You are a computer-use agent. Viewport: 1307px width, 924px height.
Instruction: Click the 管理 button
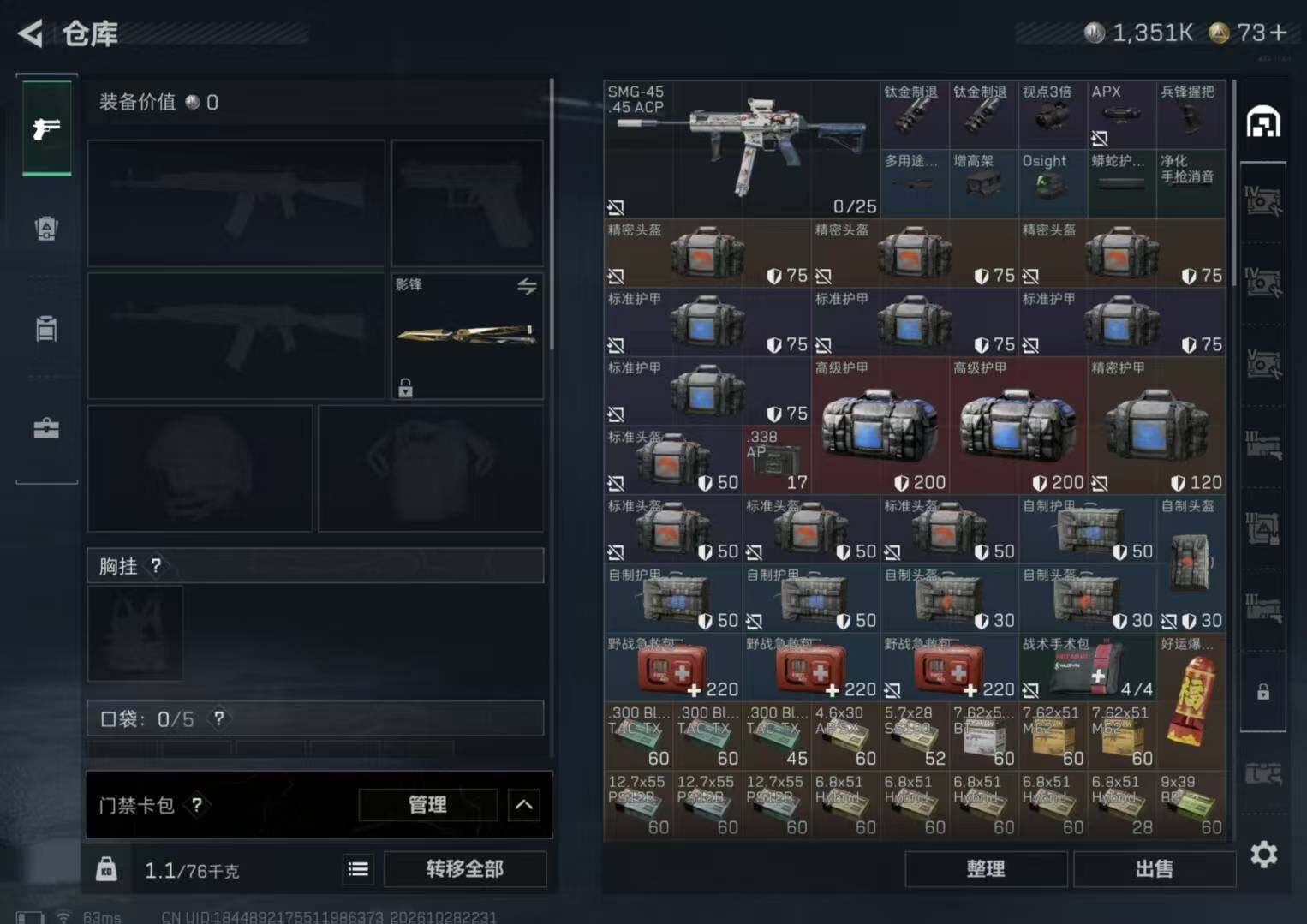[x=427, y=805]
